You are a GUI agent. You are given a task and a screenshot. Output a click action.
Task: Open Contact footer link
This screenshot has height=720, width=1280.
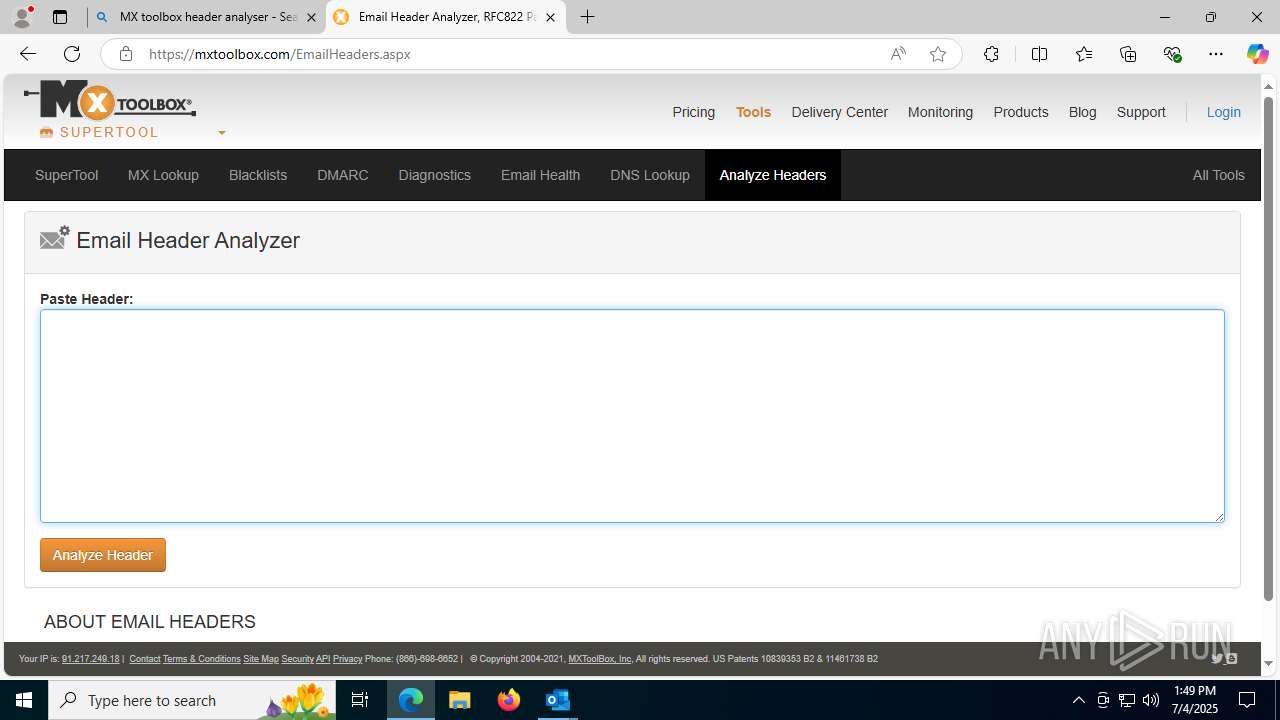[x=145, y=659]
